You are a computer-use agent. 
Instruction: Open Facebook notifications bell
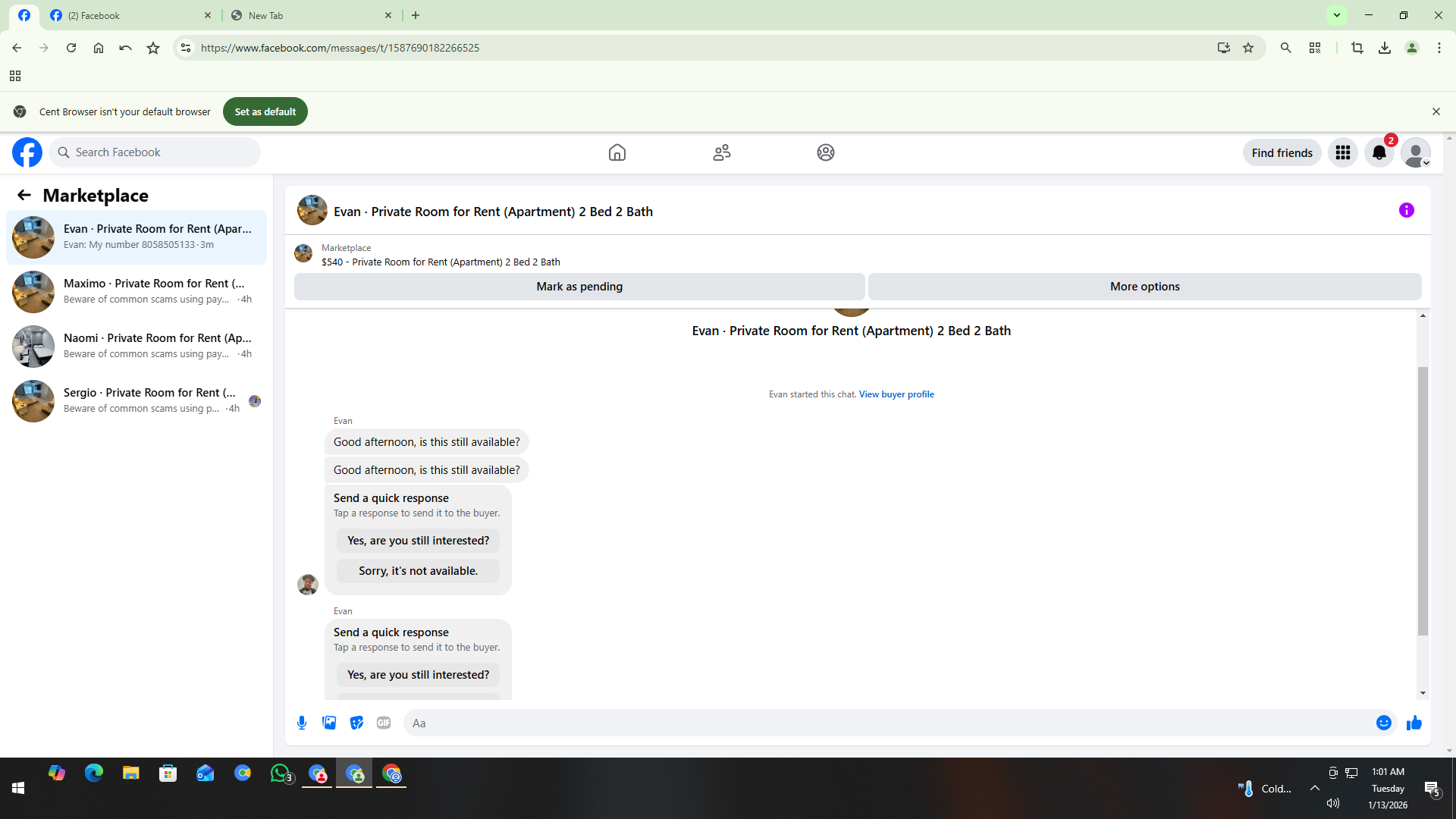click(1379, 152)
